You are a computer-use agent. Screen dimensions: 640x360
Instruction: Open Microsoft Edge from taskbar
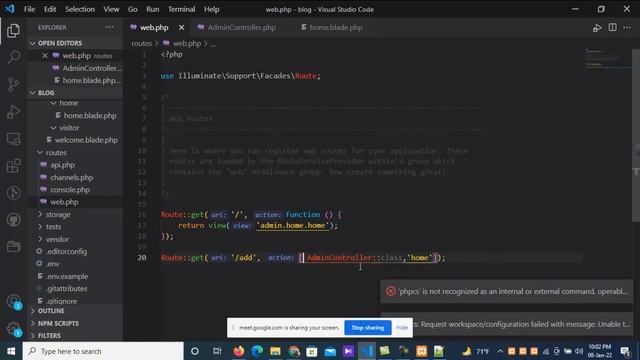click(257, 351)
